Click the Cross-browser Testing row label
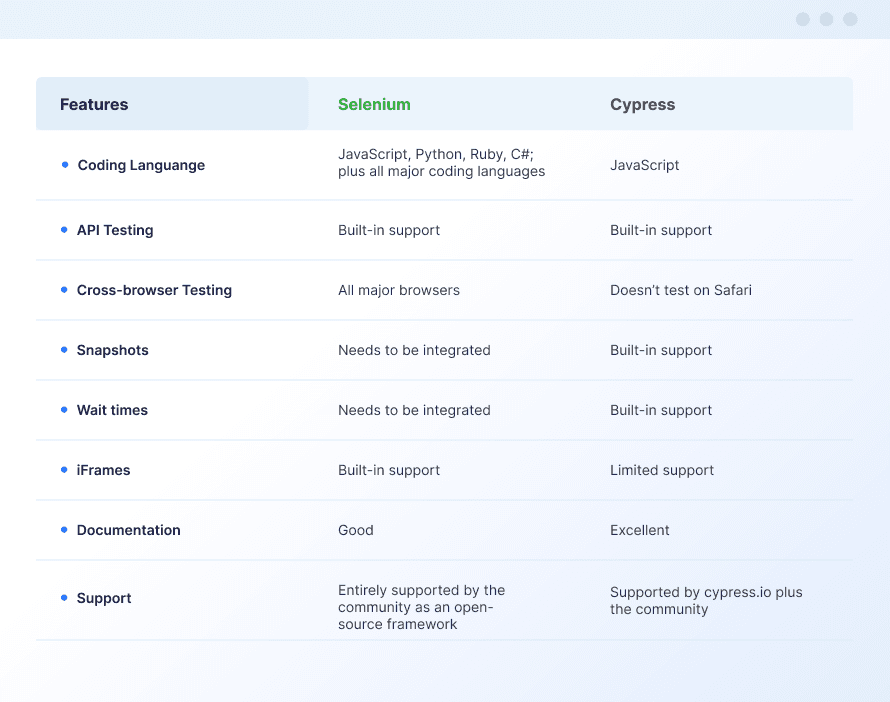 (x=154, y=290)
